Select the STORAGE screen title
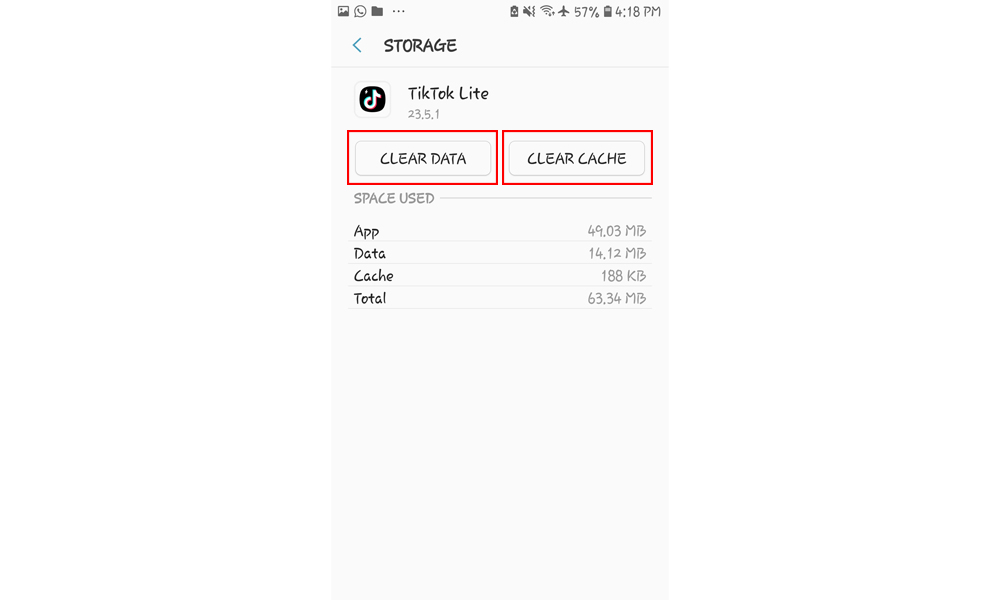Viewport: 1000px width, 600px height. [x=420, y=45]
